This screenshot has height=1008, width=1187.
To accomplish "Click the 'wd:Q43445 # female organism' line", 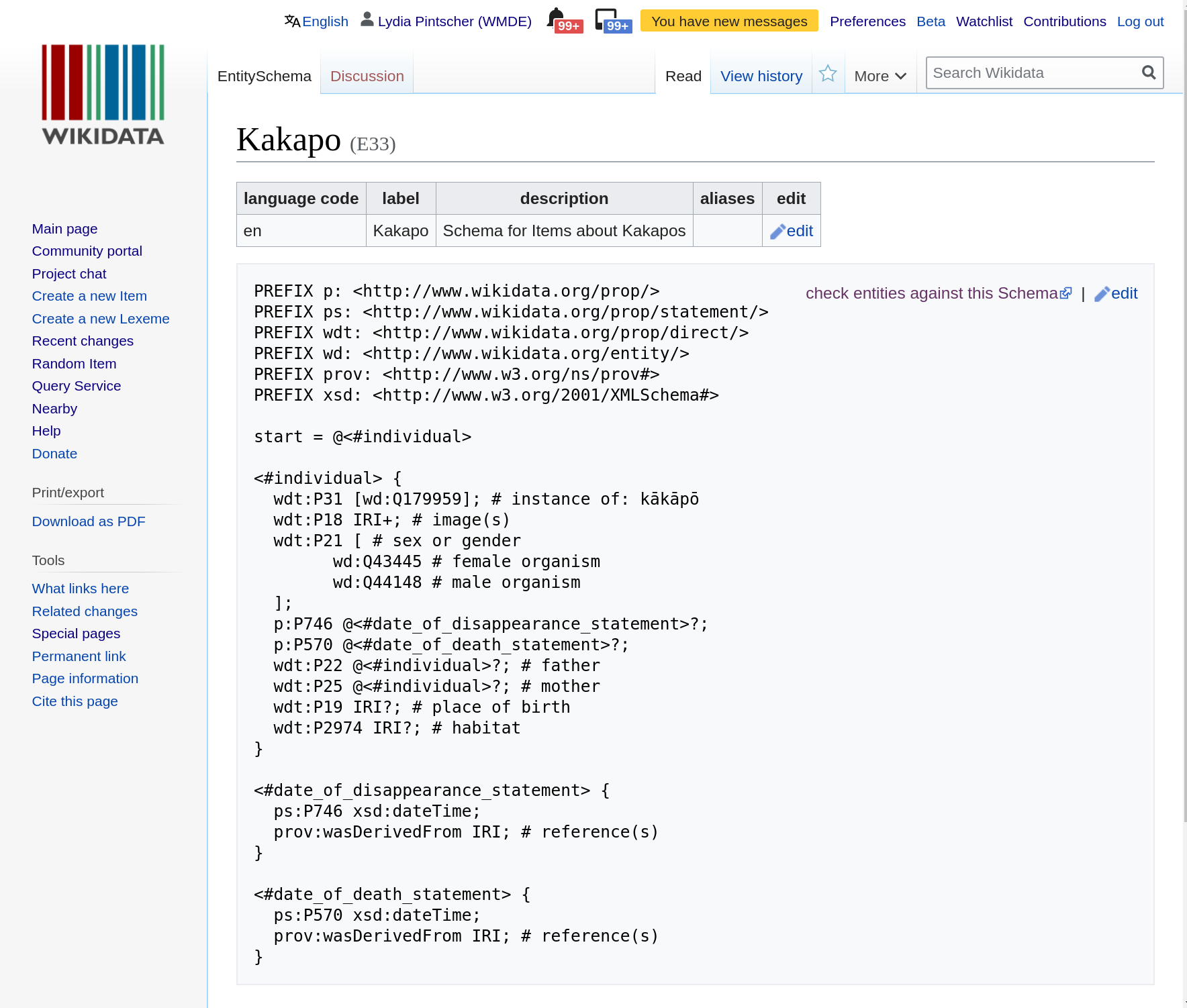I will 466,562.
